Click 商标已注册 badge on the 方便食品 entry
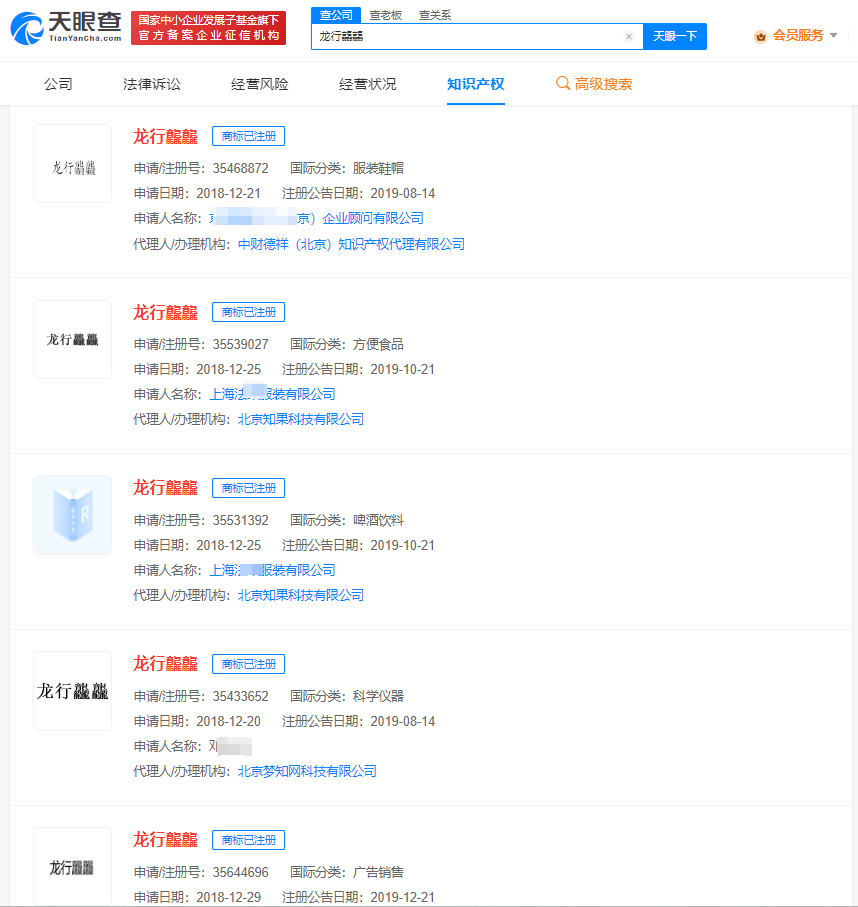The height and width of the screenshot is (907, 858). (248, 312)
